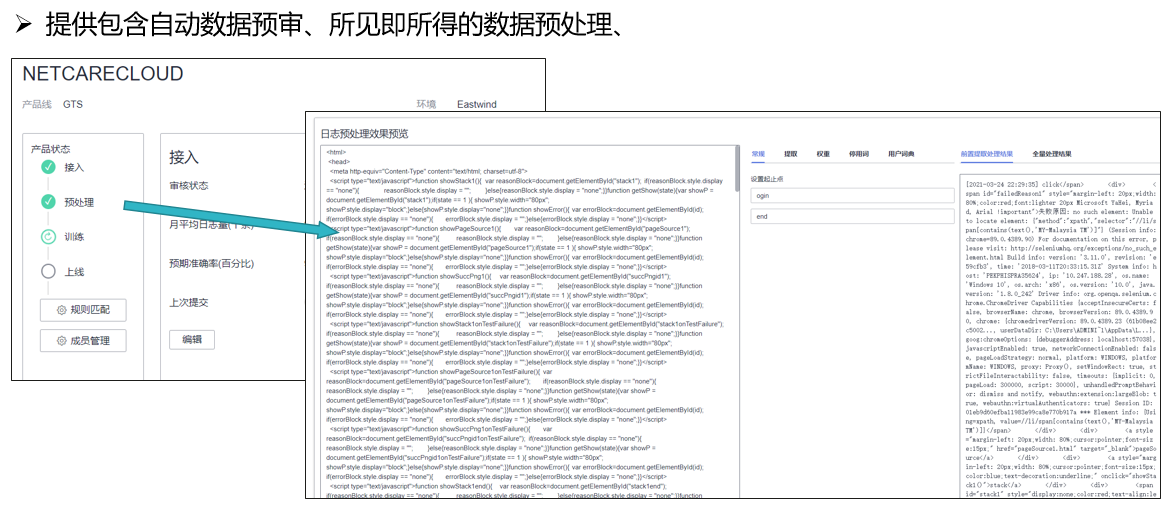
Task: Click the NETCARECLOUD title
Action: click(103, 73)
